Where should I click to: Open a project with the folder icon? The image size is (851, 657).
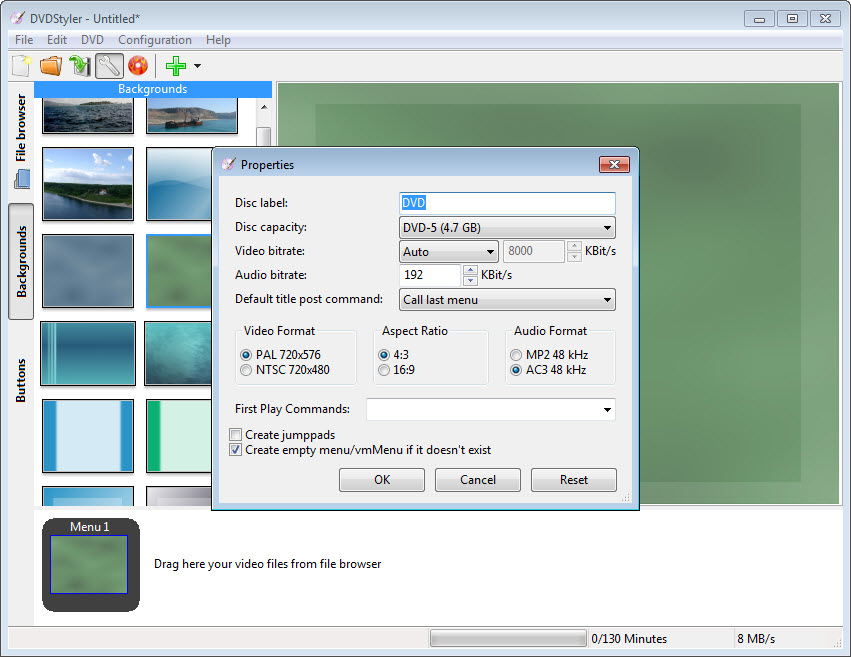coord(51,66)
